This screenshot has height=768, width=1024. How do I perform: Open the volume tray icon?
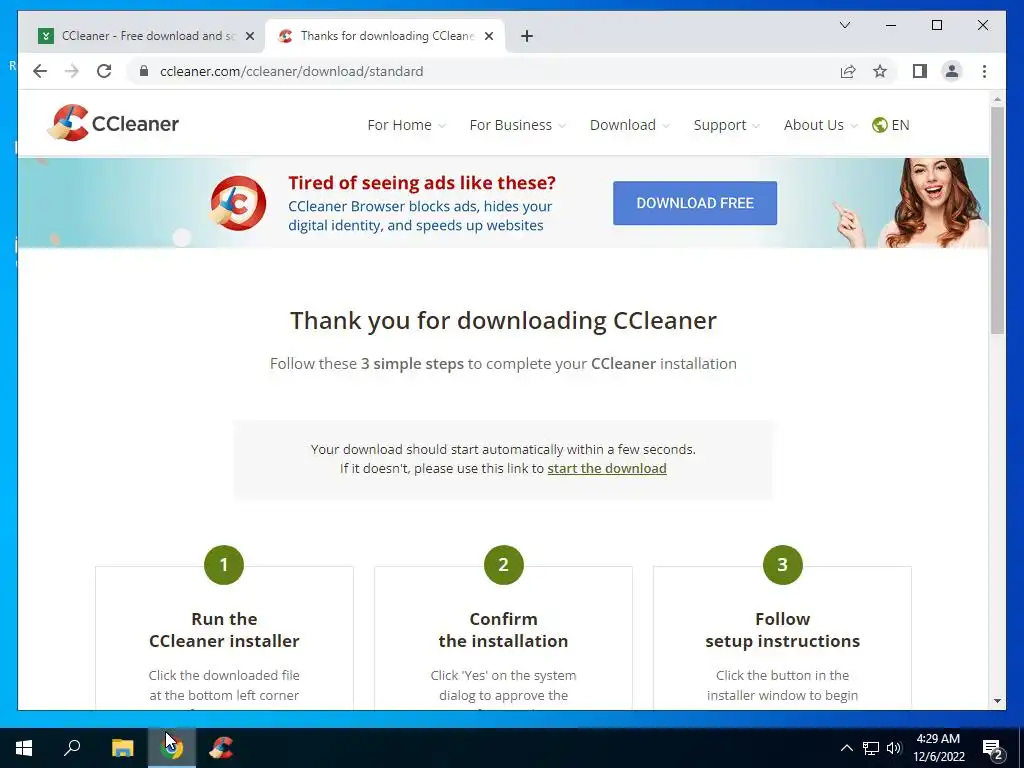pos(894,748)
